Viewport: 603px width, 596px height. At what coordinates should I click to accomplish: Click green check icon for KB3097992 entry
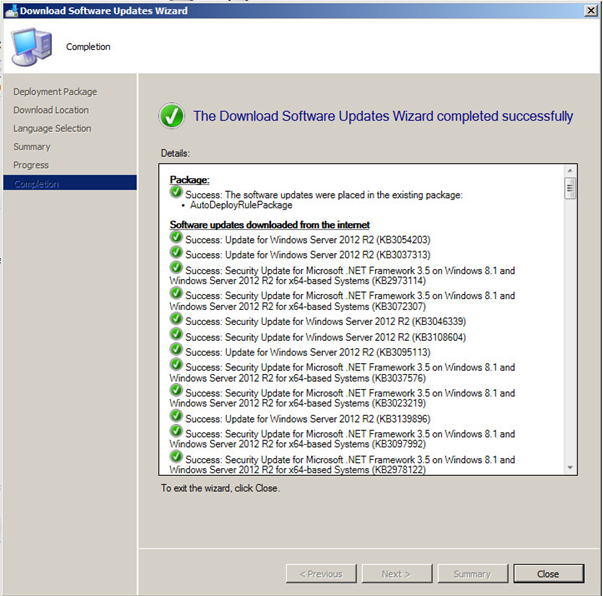176,431
